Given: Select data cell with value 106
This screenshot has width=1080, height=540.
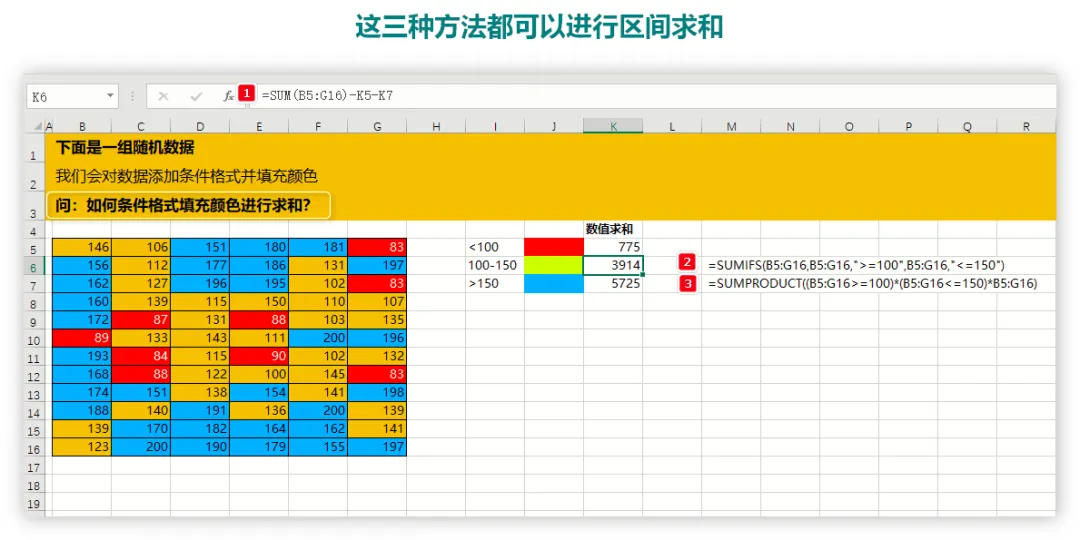Looking at the screenshot, I should [141, 247].
